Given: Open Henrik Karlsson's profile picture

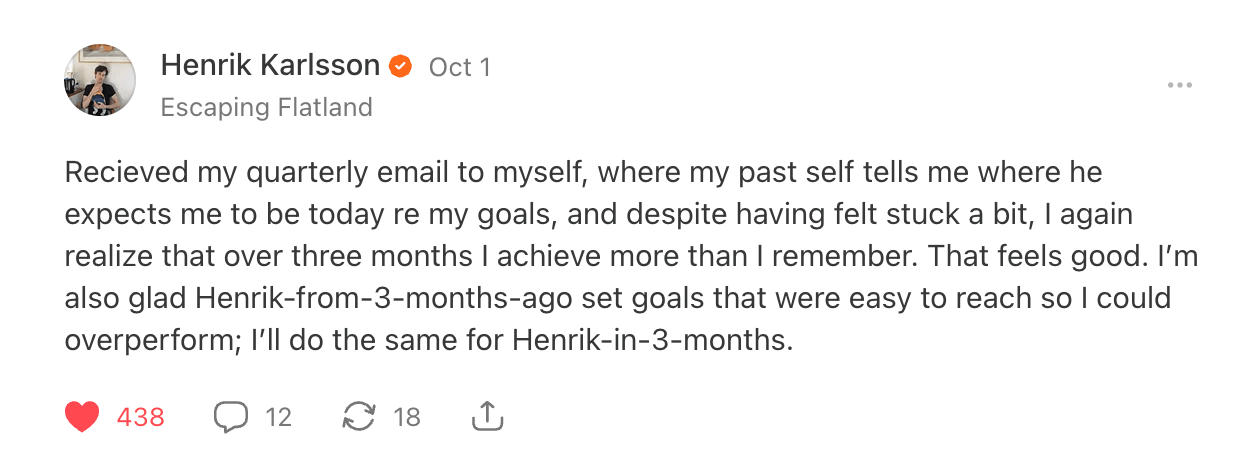Looking at the screenshot, I should 100,80.
